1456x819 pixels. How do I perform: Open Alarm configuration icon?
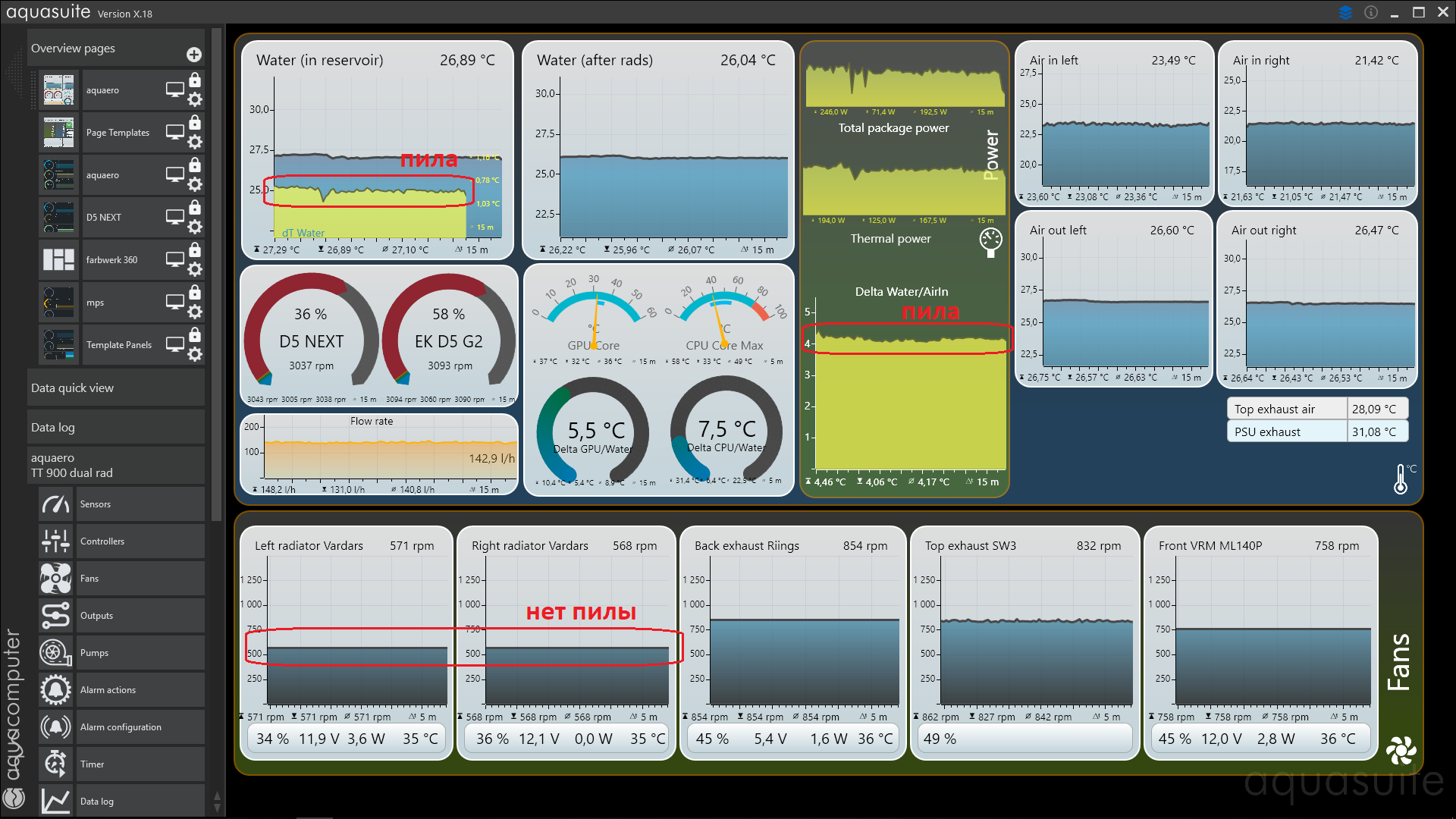56,727
